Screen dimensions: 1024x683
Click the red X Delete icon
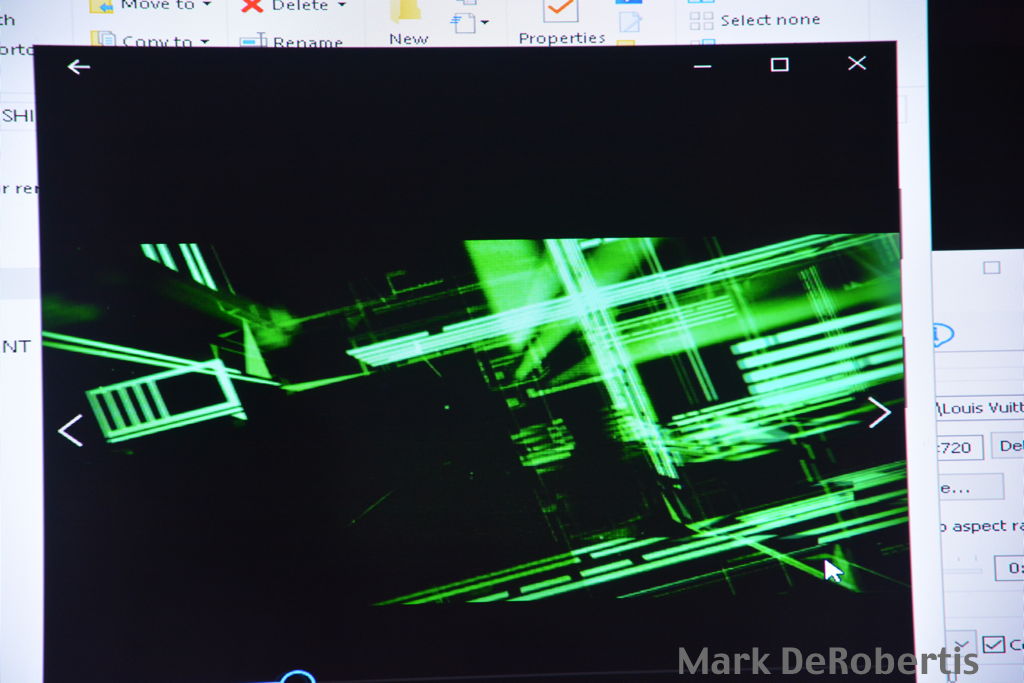253,6
